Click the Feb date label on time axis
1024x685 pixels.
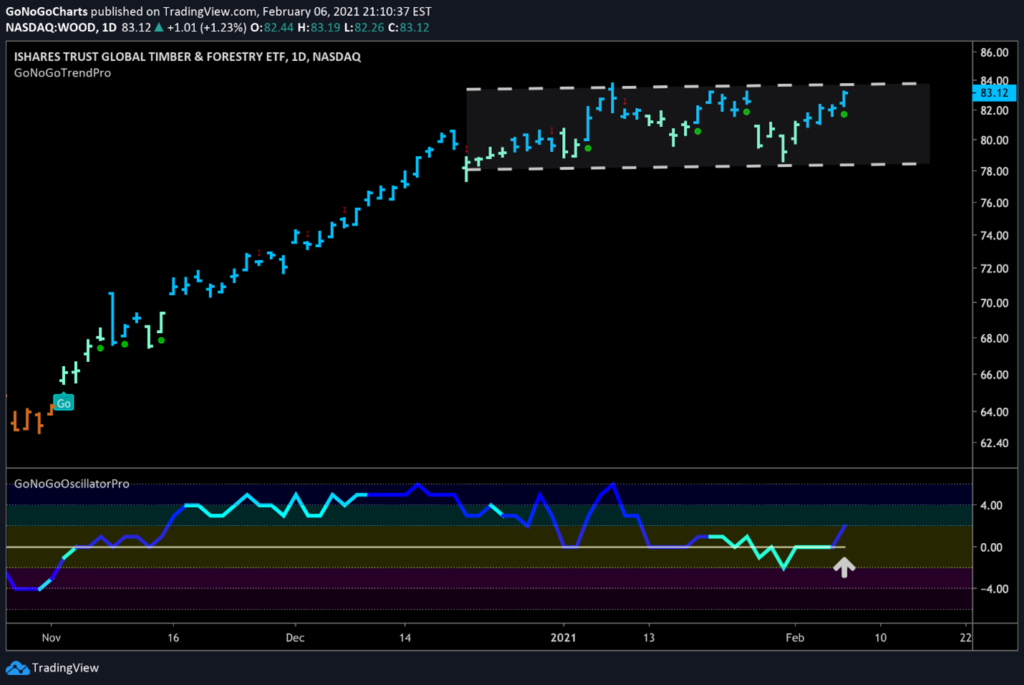click(795, 637)
